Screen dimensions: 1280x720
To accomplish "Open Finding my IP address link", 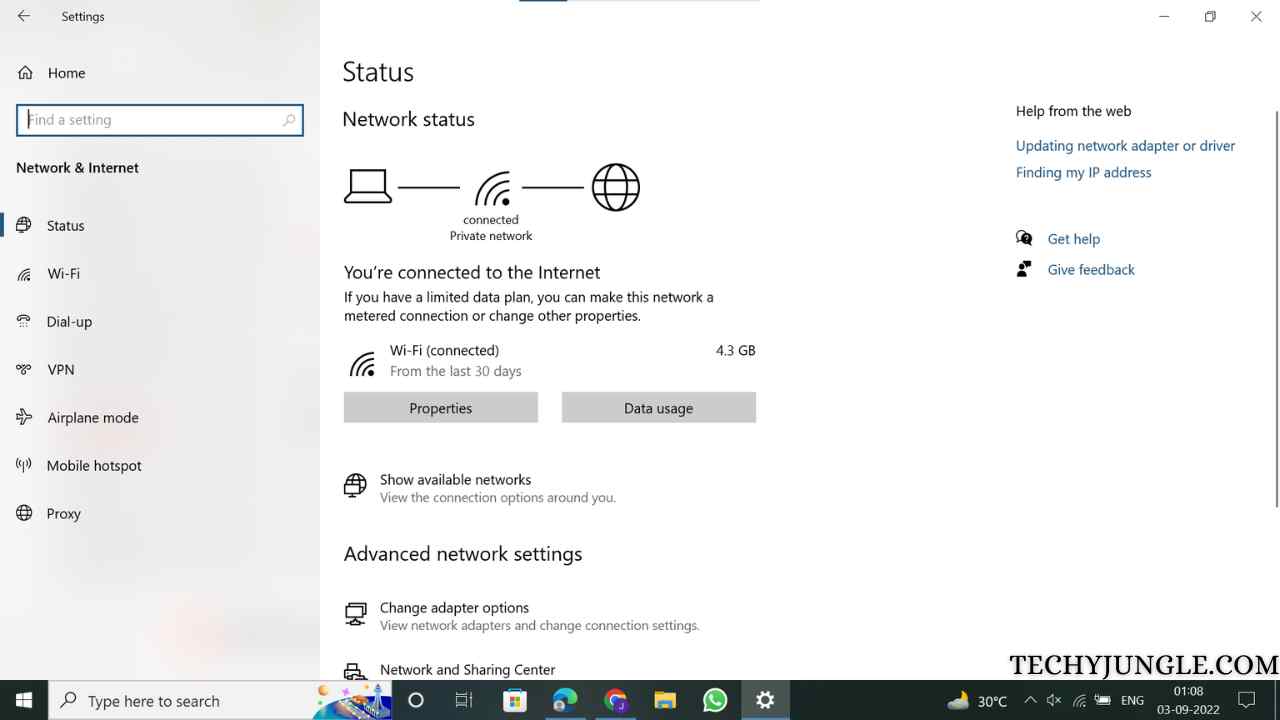I will coord(1083,173).
